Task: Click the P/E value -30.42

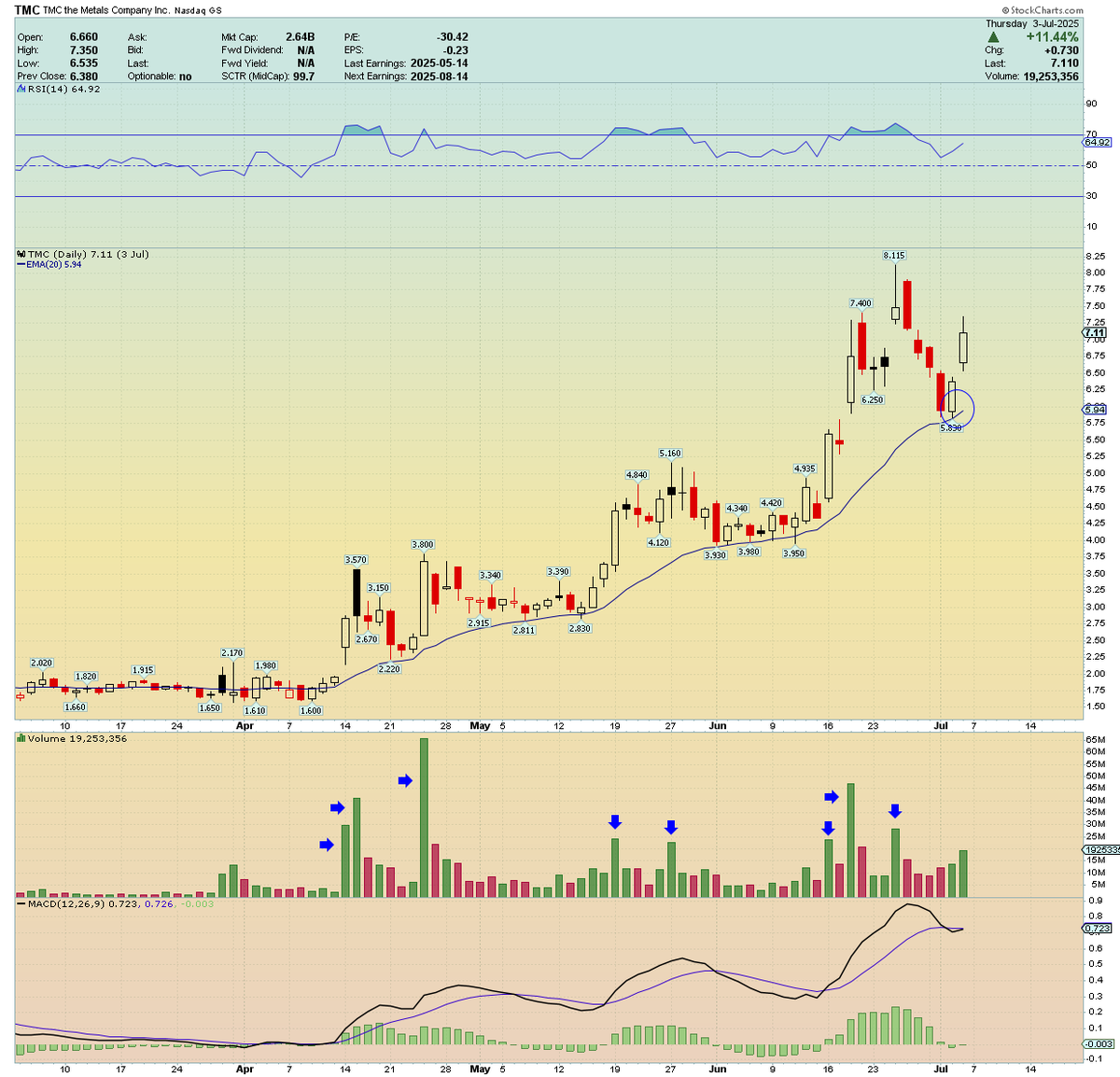Action: [453, 37]
